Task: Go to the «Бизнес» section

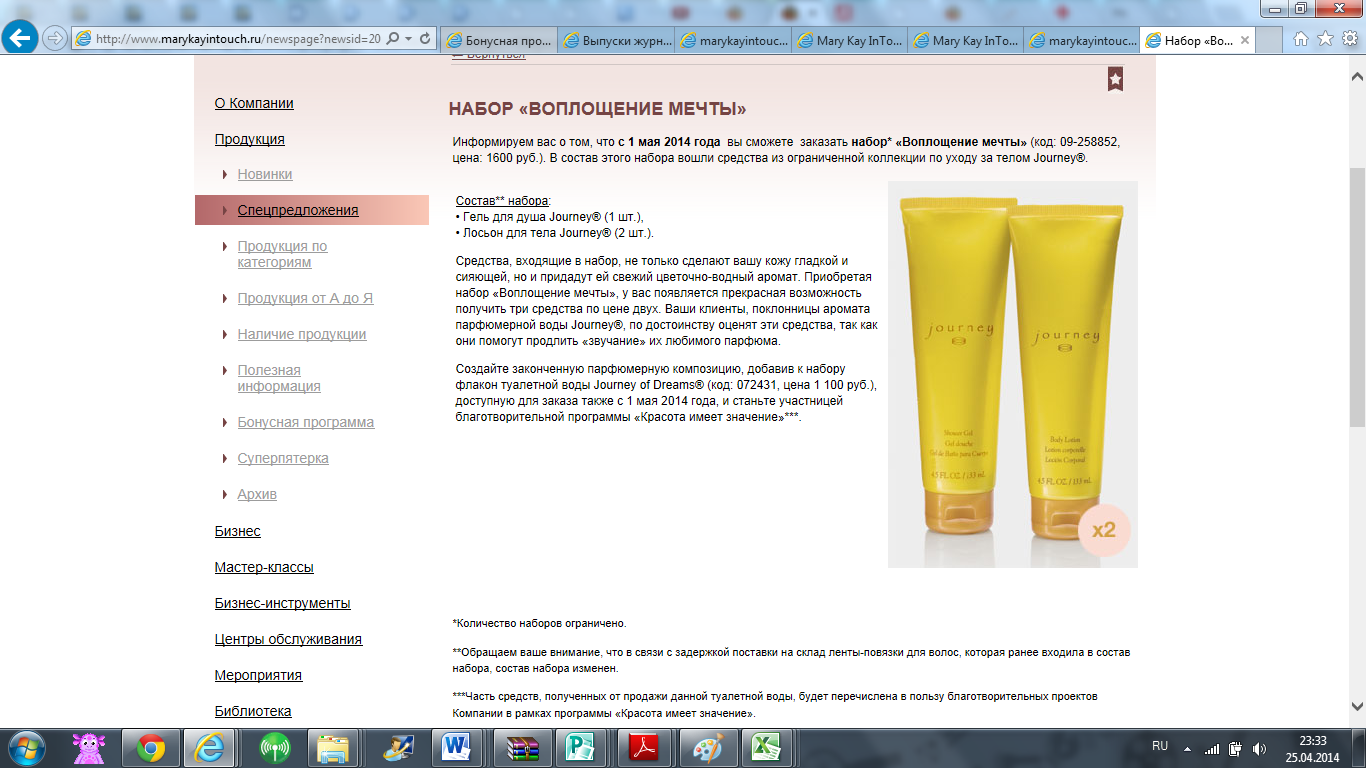Action: [238, 531]
